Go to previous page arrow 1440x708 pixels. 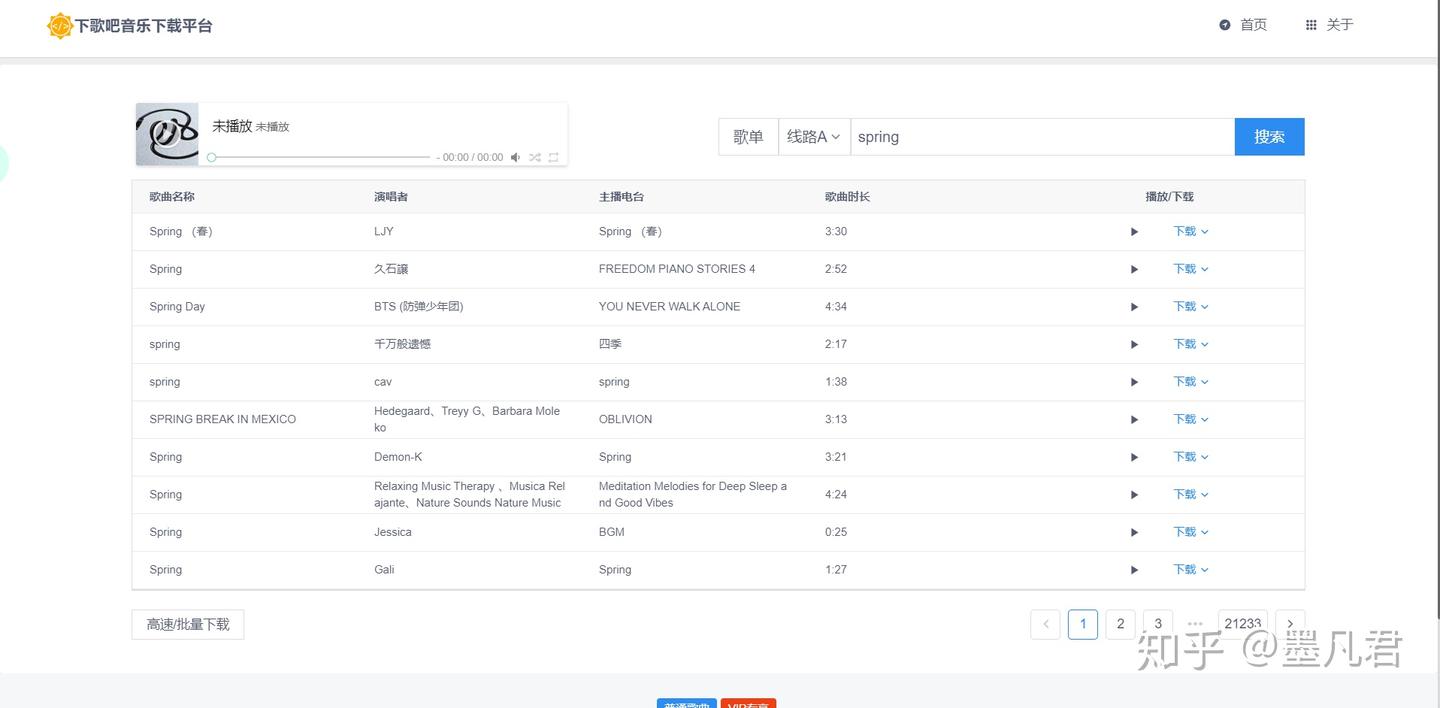click(1045, 624)
